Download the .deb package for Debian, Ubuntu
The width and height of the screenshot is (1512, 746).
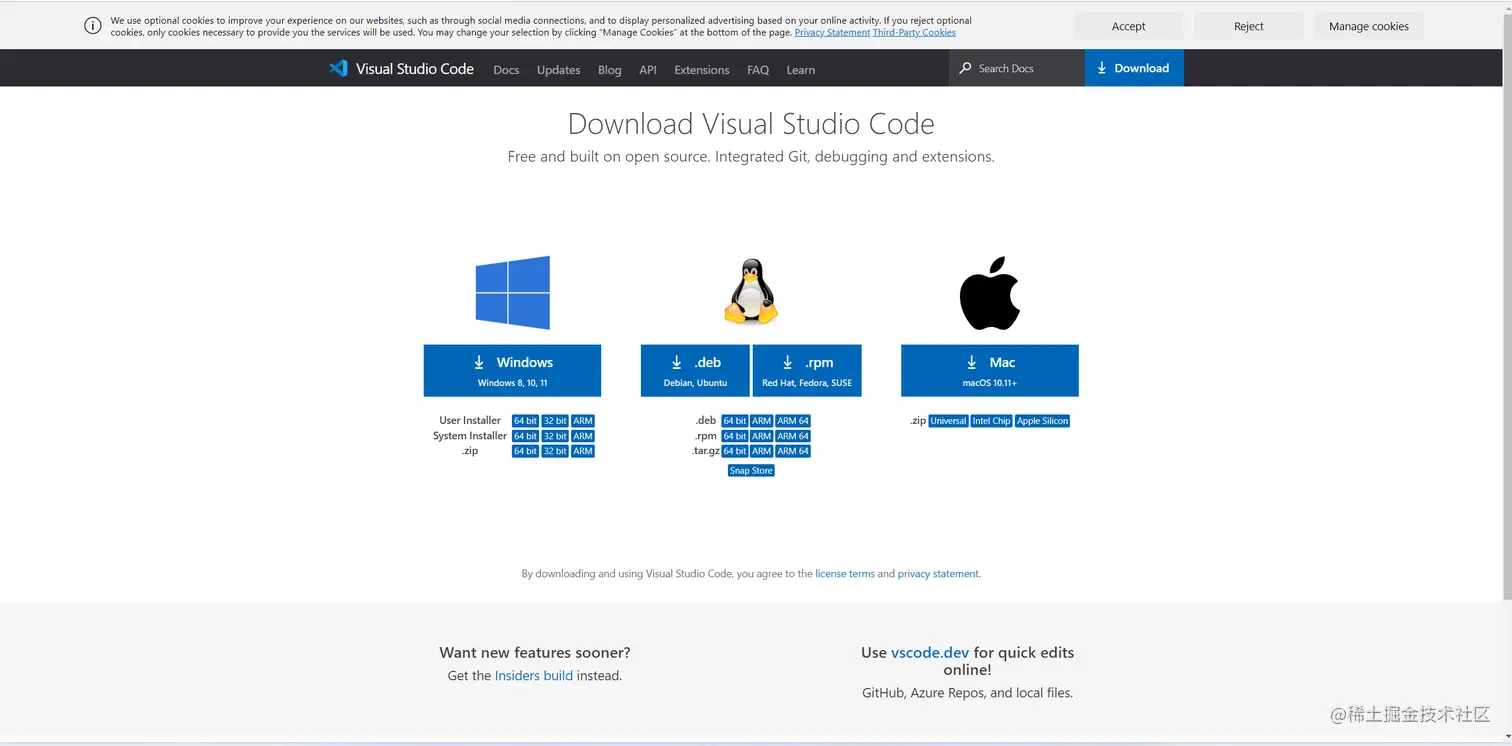695,371
